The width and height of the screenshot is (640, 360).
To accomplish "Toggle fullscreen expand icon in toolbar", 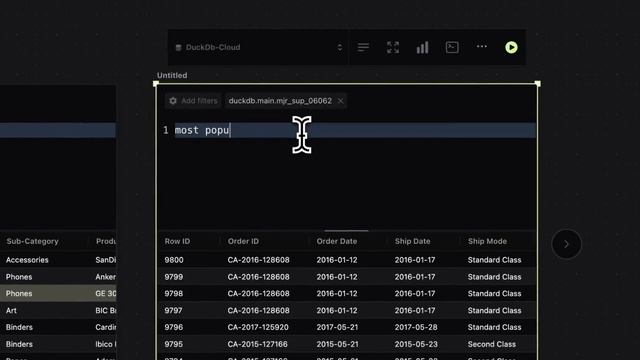I will pyautogui.click(x=393, y=47).
